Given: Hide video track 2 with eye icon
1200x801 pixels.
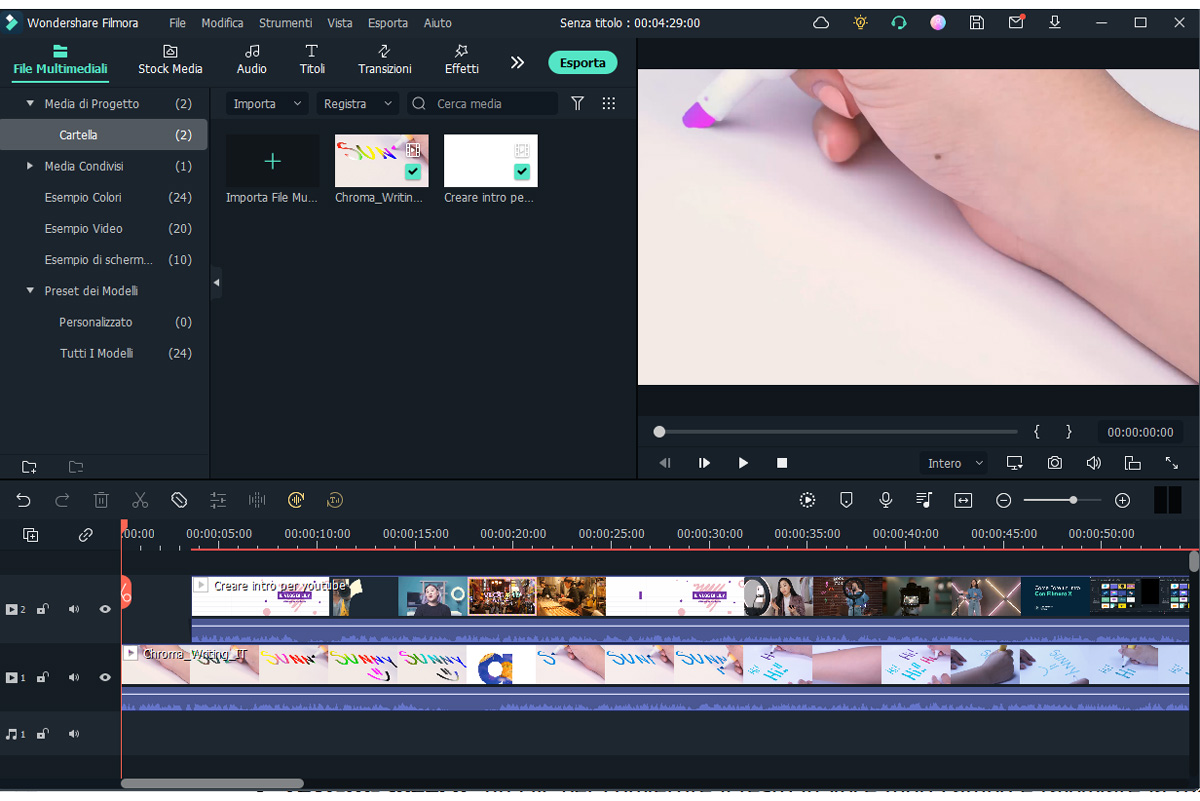Looking at the screenshot, I should (x=105, y=609).
